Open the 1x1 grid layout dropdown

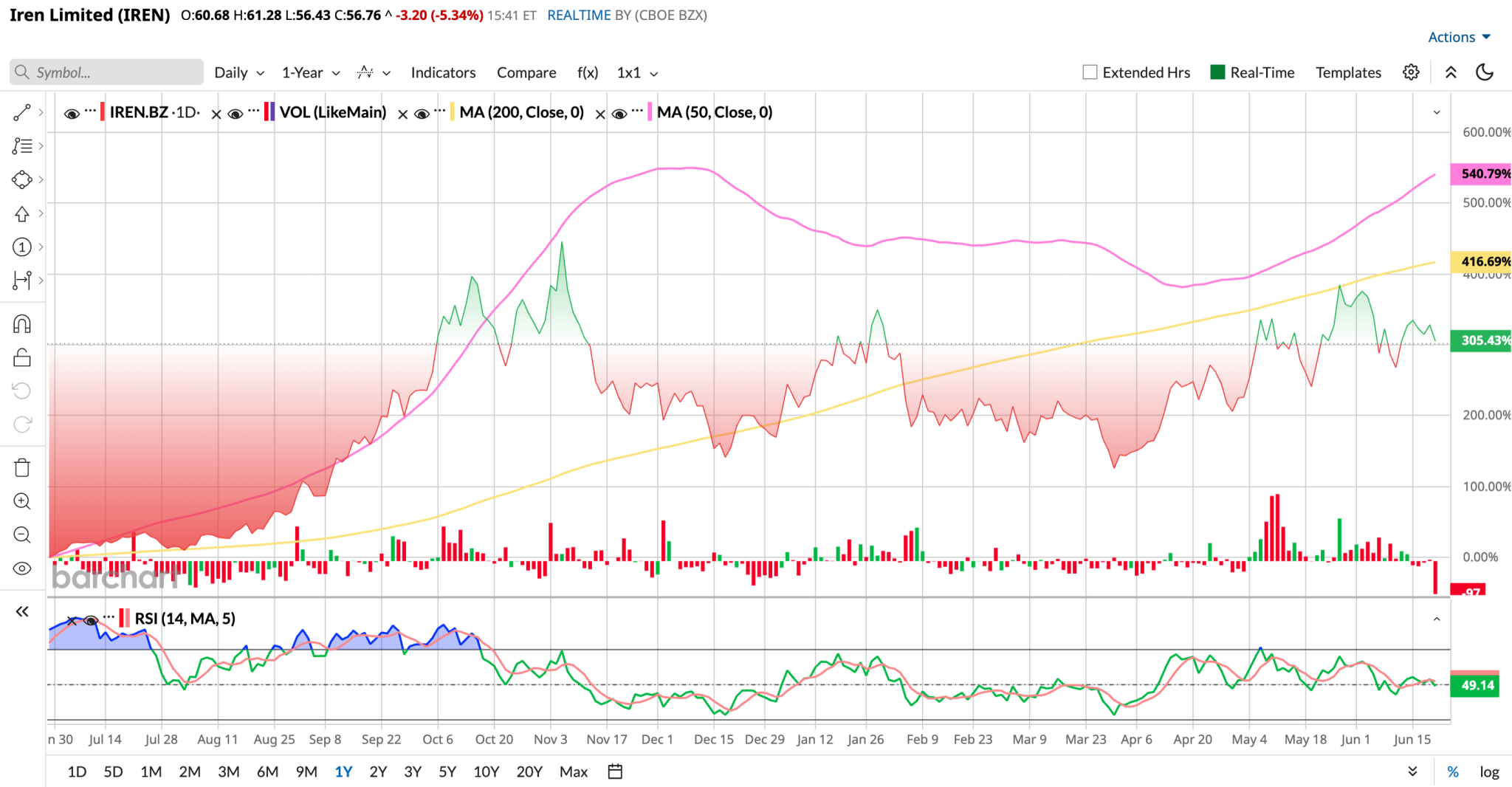pos(637,72)
